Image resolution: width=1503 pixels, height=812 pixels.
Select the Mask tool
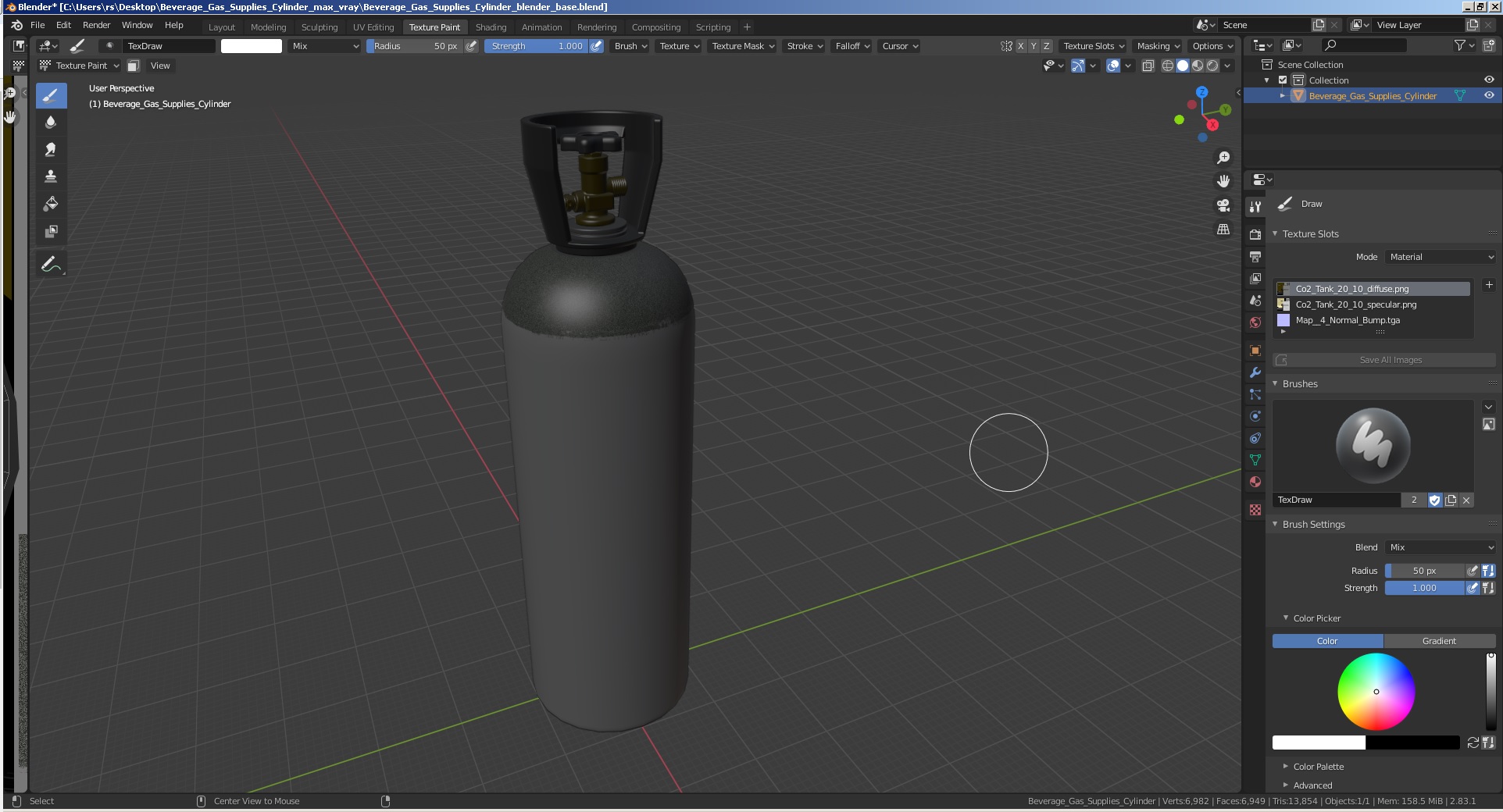coord(51,231)
